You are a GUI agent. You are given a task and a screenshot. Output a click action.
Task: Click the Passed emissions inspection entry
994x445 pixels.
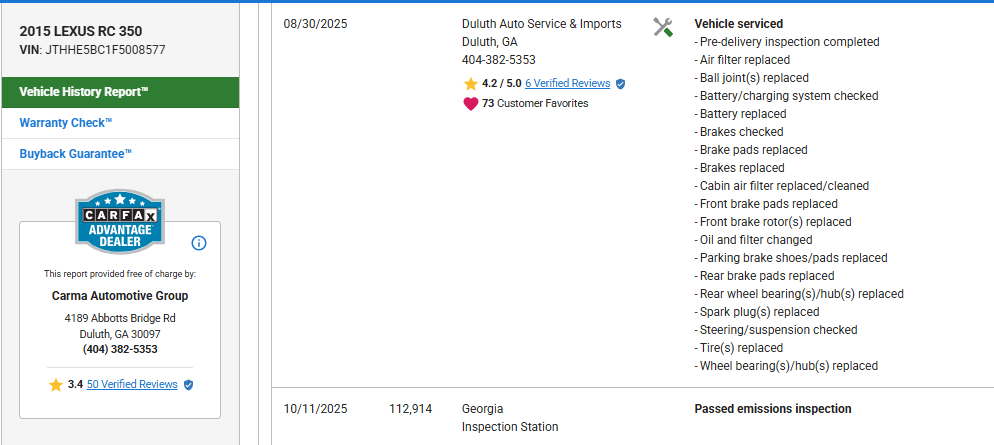coord(772,409)
